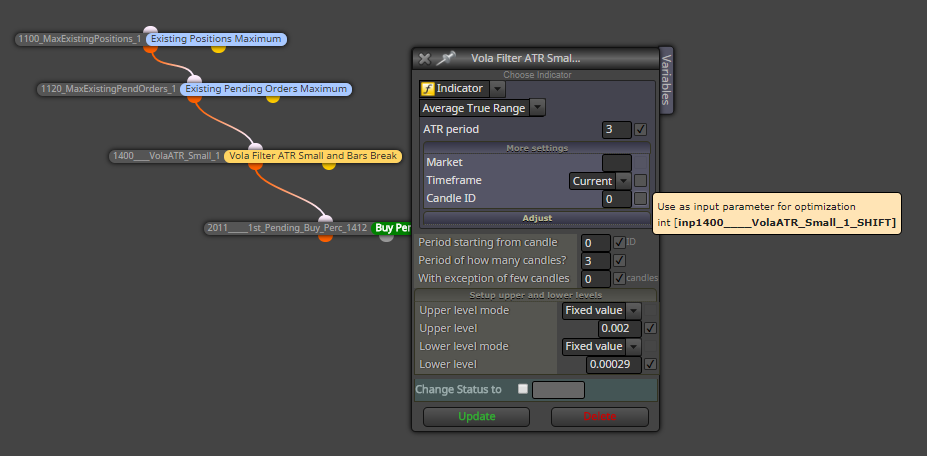Click input connector above Existing Positions Maximum block
The image size is (927, 456).
(151, 30)
